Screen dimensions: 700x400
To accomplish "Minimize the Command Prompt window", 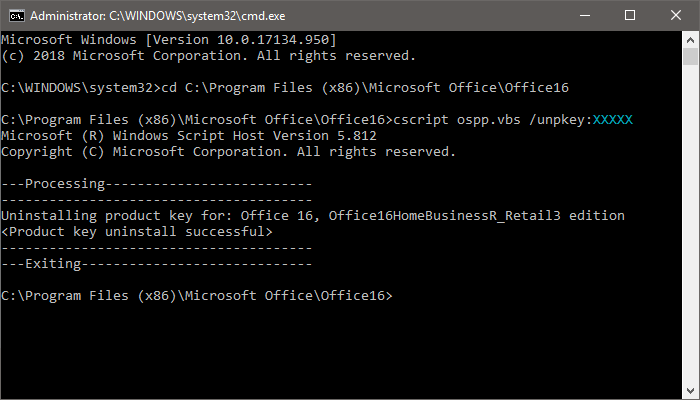I will pyautogui.click(x=584, y=16).
